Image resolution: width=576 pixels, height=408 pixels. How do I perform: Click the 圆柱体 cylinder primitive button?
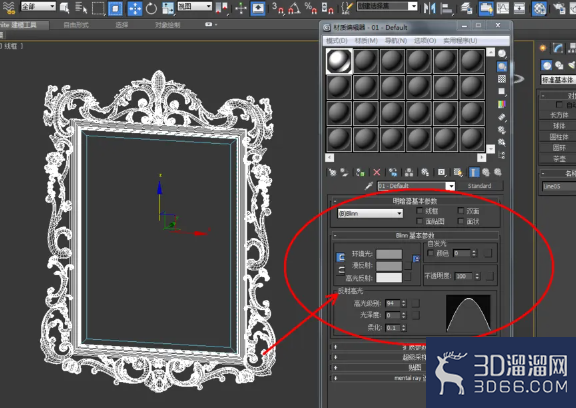click(559, 137)
